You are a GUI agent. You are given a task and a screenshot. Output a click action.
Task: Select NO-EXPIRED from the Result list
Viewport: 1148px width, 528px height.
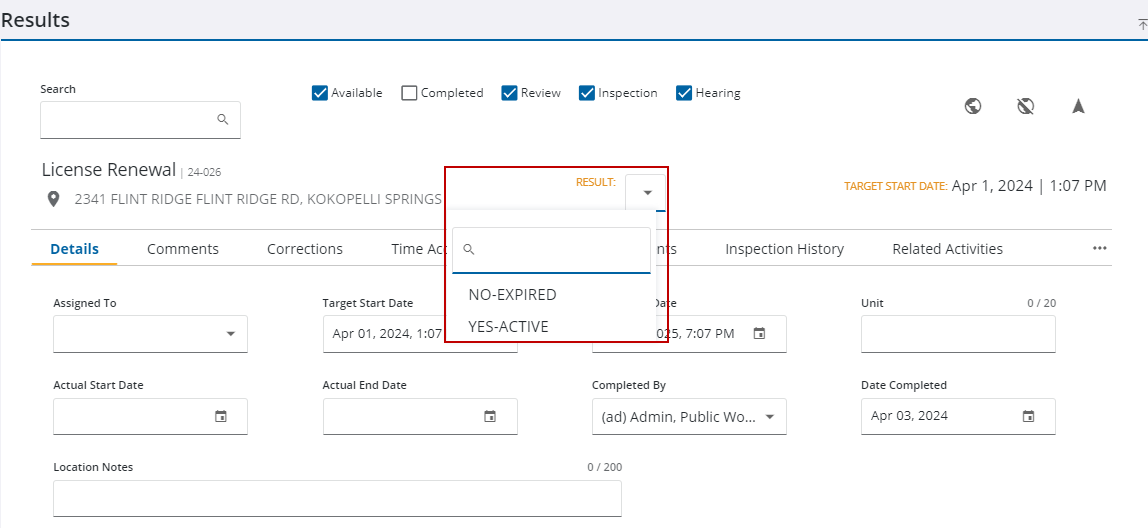(512, 295)
